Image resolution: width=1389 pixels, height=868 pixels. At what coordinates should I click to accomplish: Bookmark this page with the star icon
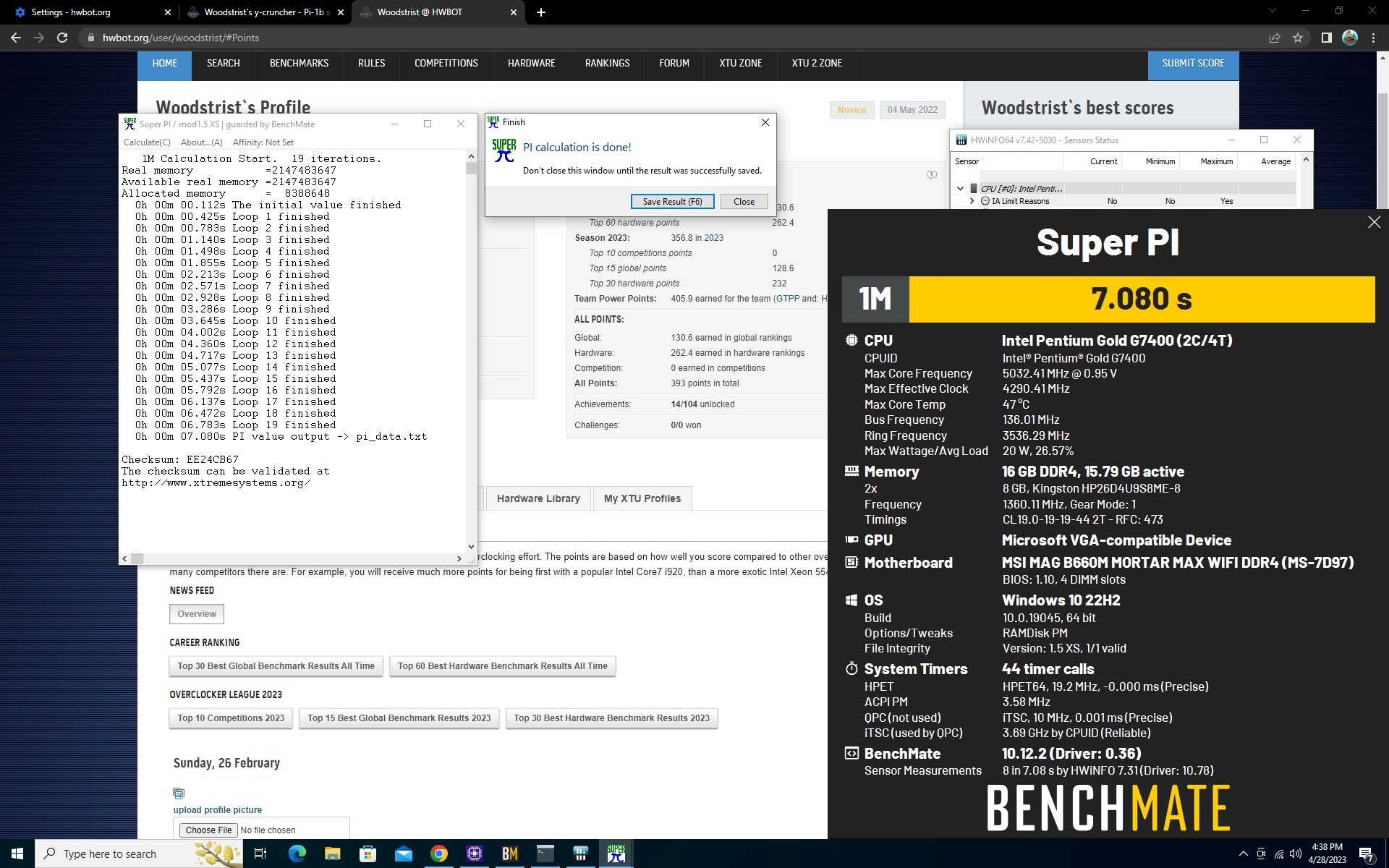click(1298, 38)
